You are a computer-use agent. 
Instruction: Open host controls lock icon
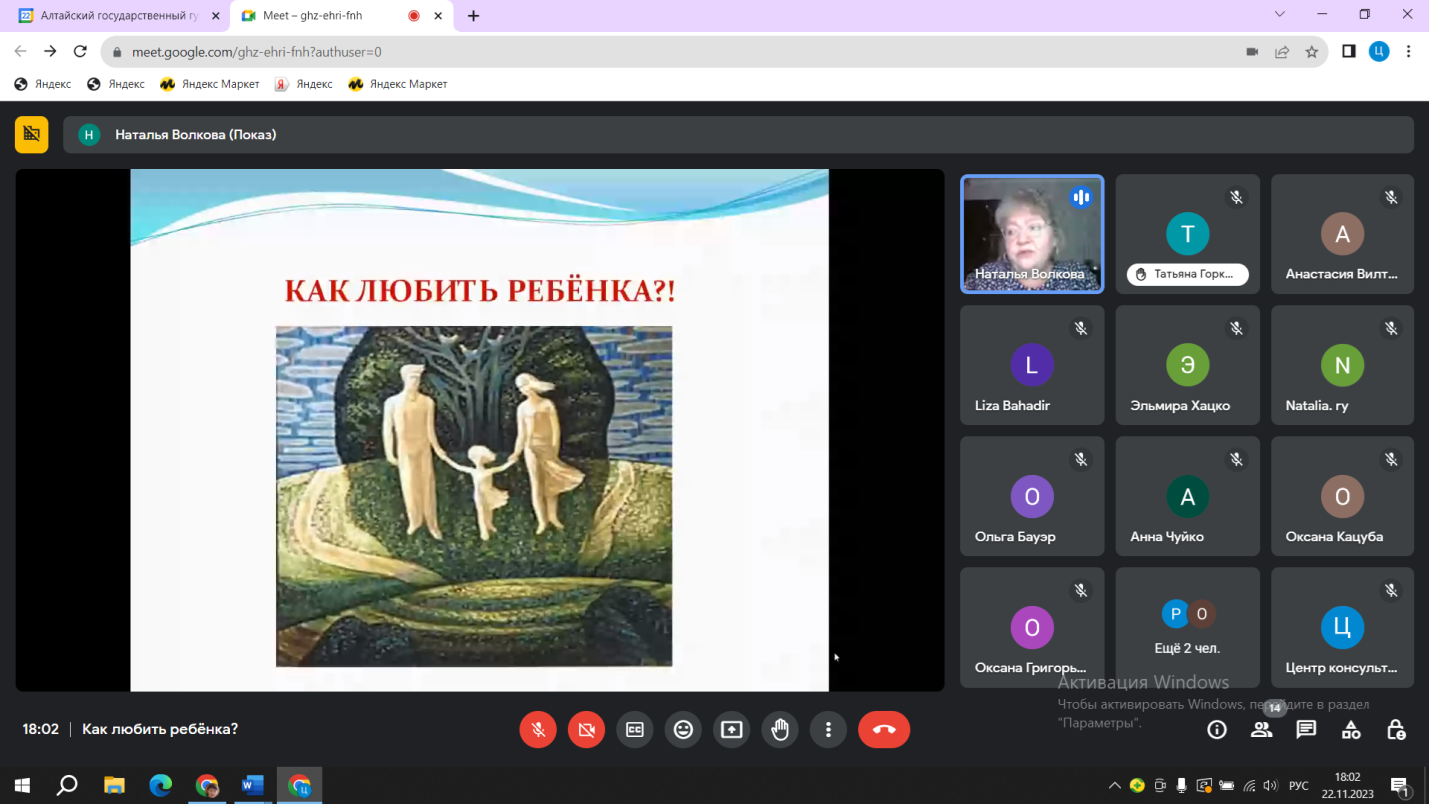1396,730
